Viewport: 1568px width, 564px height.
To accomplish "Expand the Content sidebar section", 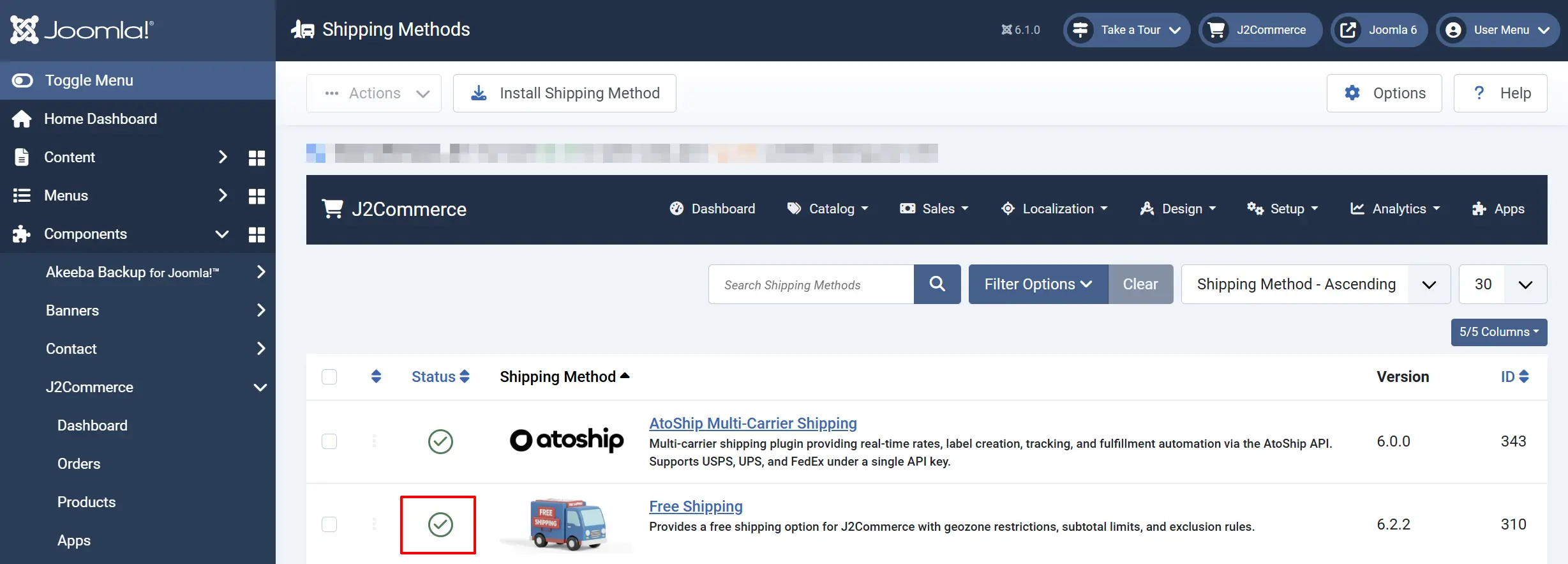I will [223, 157].
